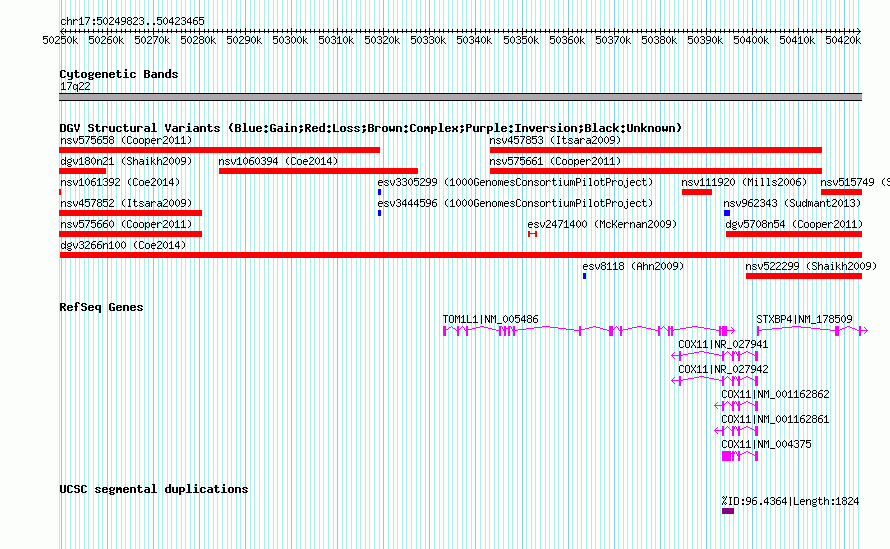Open variant nsv457852 (Itsara2009)
890x549 pixels.
(x=126, y=203)
